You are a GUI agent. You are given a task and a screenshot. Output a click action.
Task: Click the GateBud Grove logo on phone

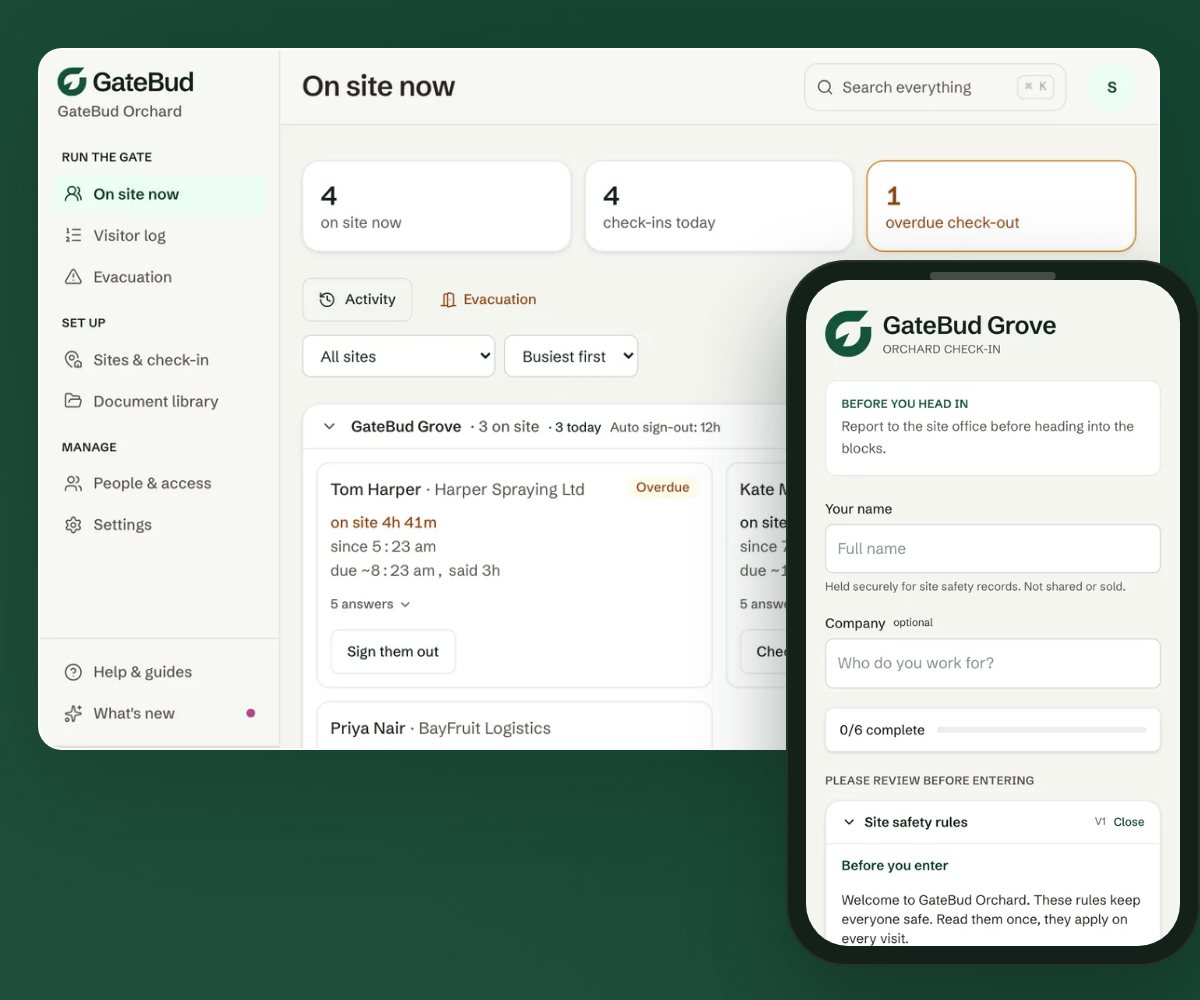(x=848, y=333)
